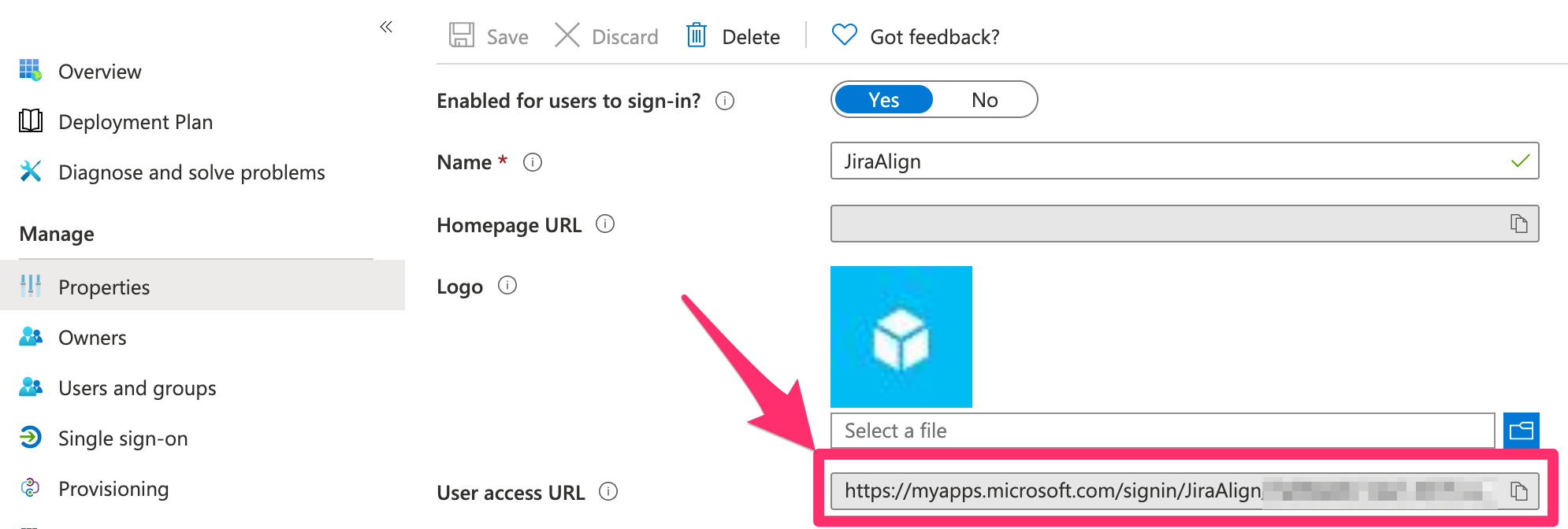Go to Single sign-on settings
The width and height of the screenshot is (1568, 529).
coord(123,438)
